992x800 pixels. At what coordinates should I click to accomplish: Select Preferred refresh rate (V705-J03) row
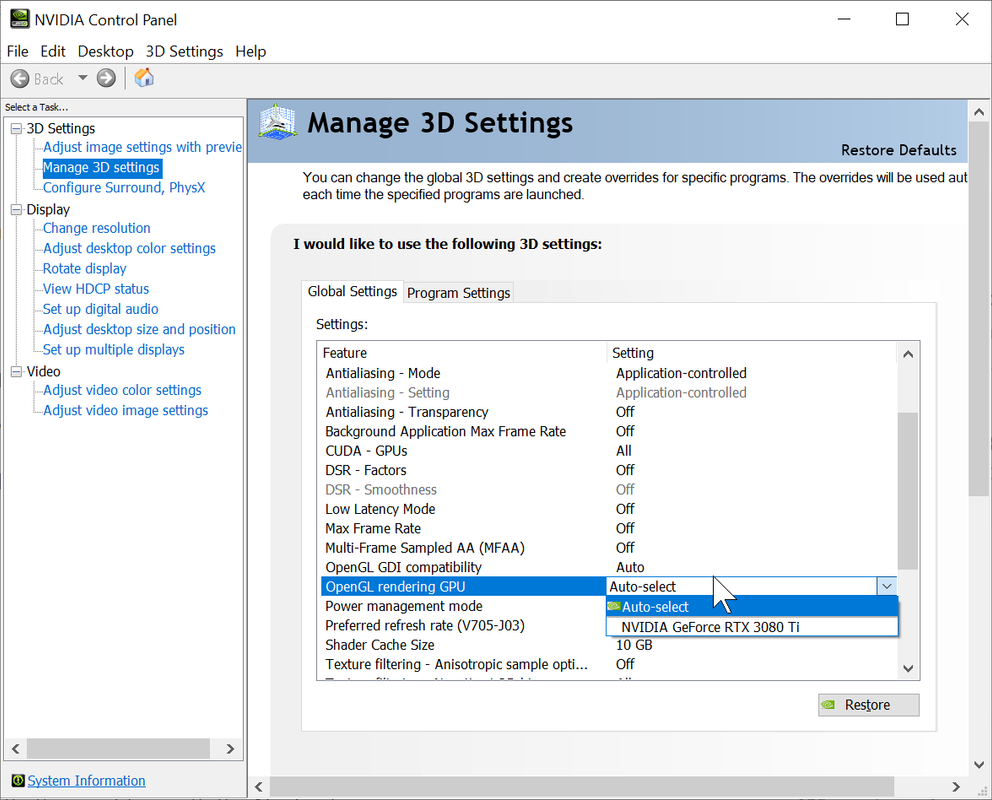pos(465,625)
